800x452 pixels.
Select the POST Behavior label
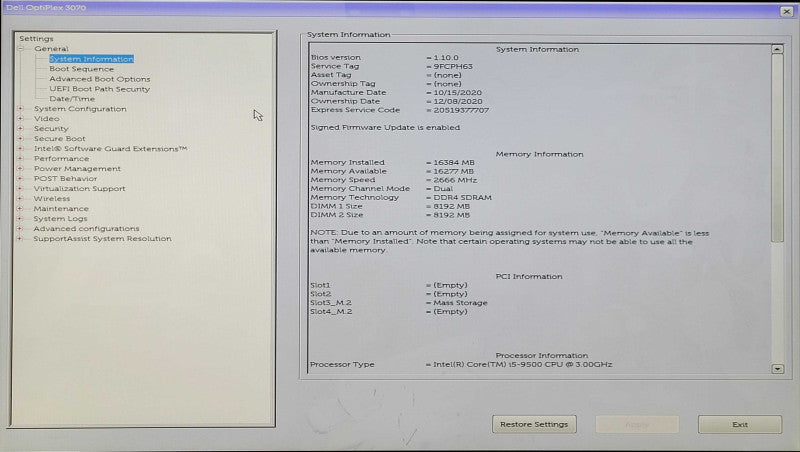65,179
